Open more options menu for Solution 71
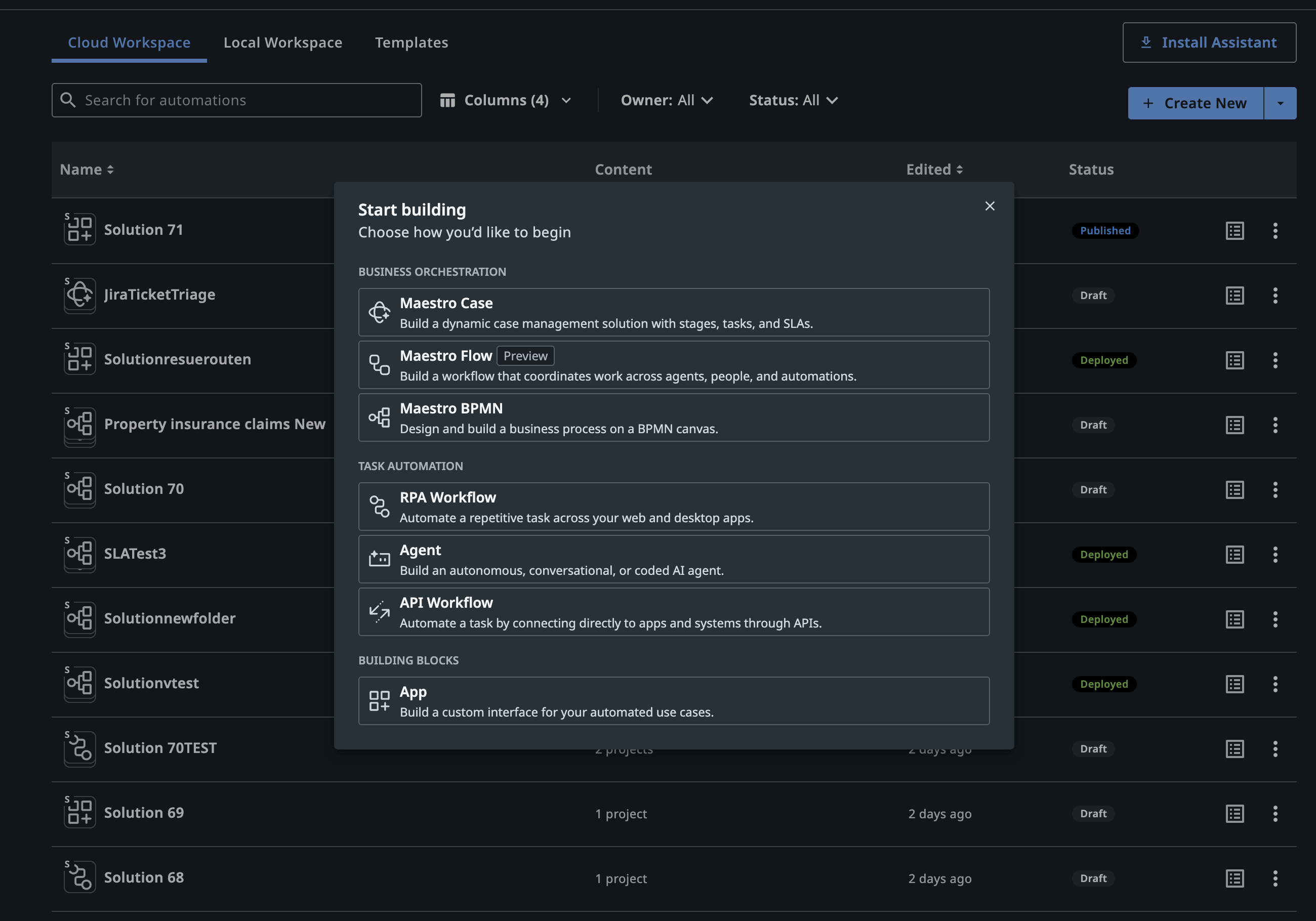 (x=1276, y=231)
